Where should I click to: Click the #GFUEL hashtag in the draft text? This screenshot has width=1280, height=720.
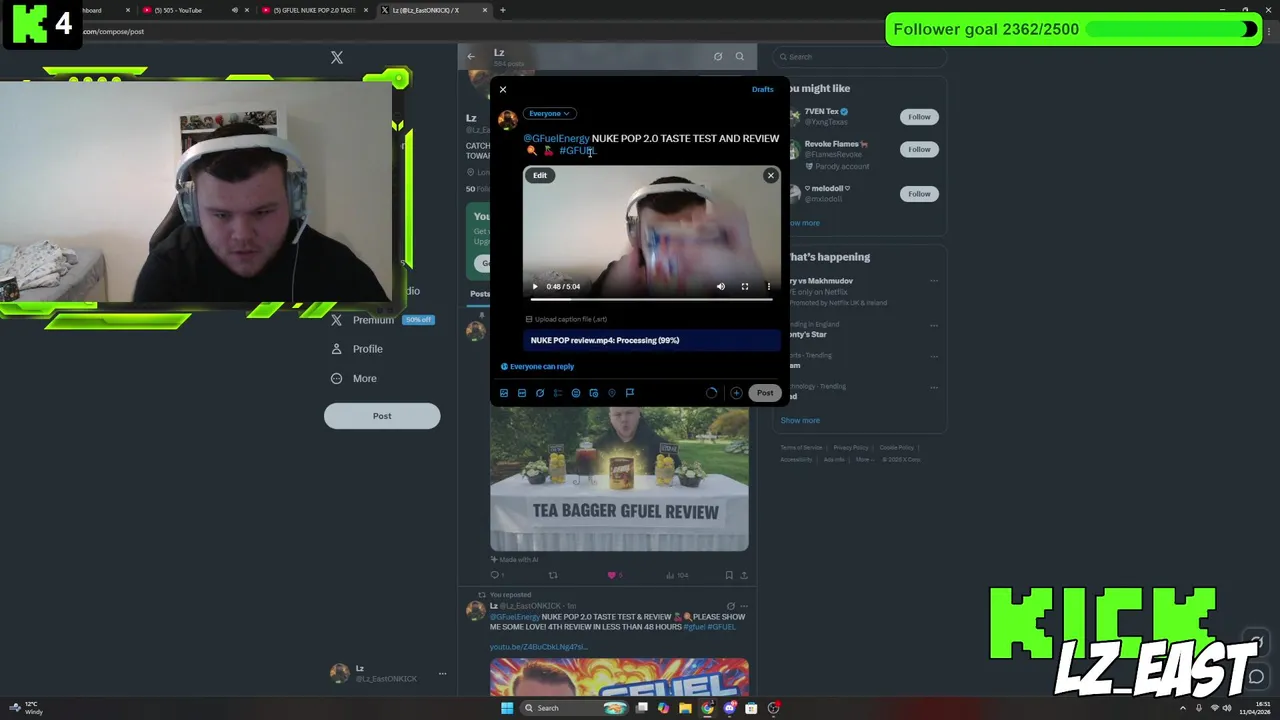tap(578, 151)
